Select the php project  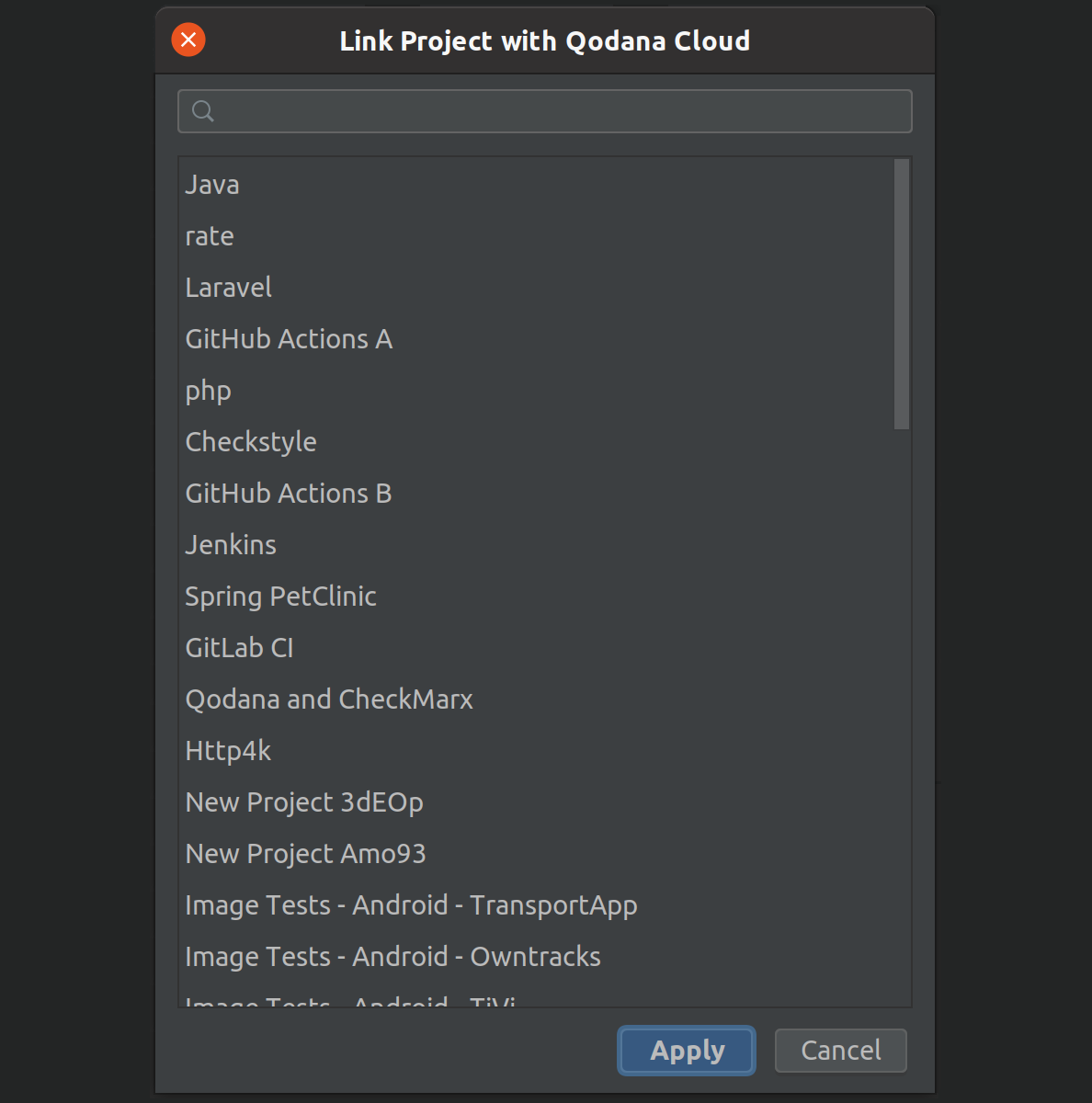point(208,390)
